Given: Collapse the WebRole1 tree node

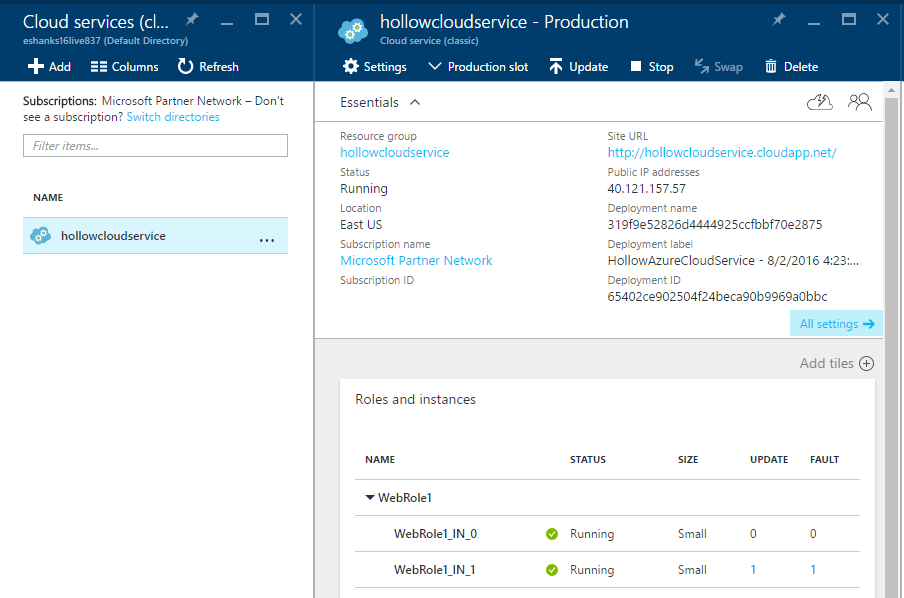Looking at the screenshot, I should click(370, 497).
